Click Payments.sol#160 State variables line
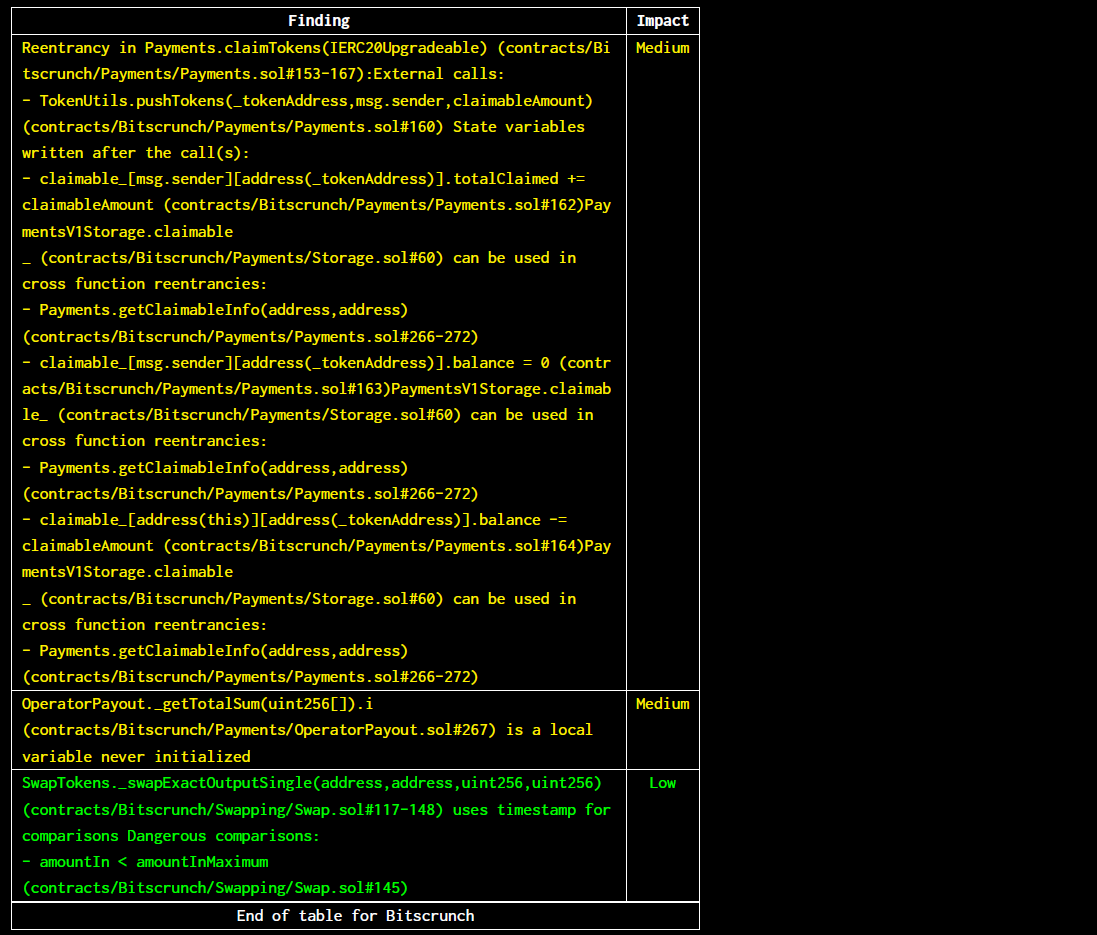The height and width of the screenshot is (935, 1097). [x=303, y=127]
